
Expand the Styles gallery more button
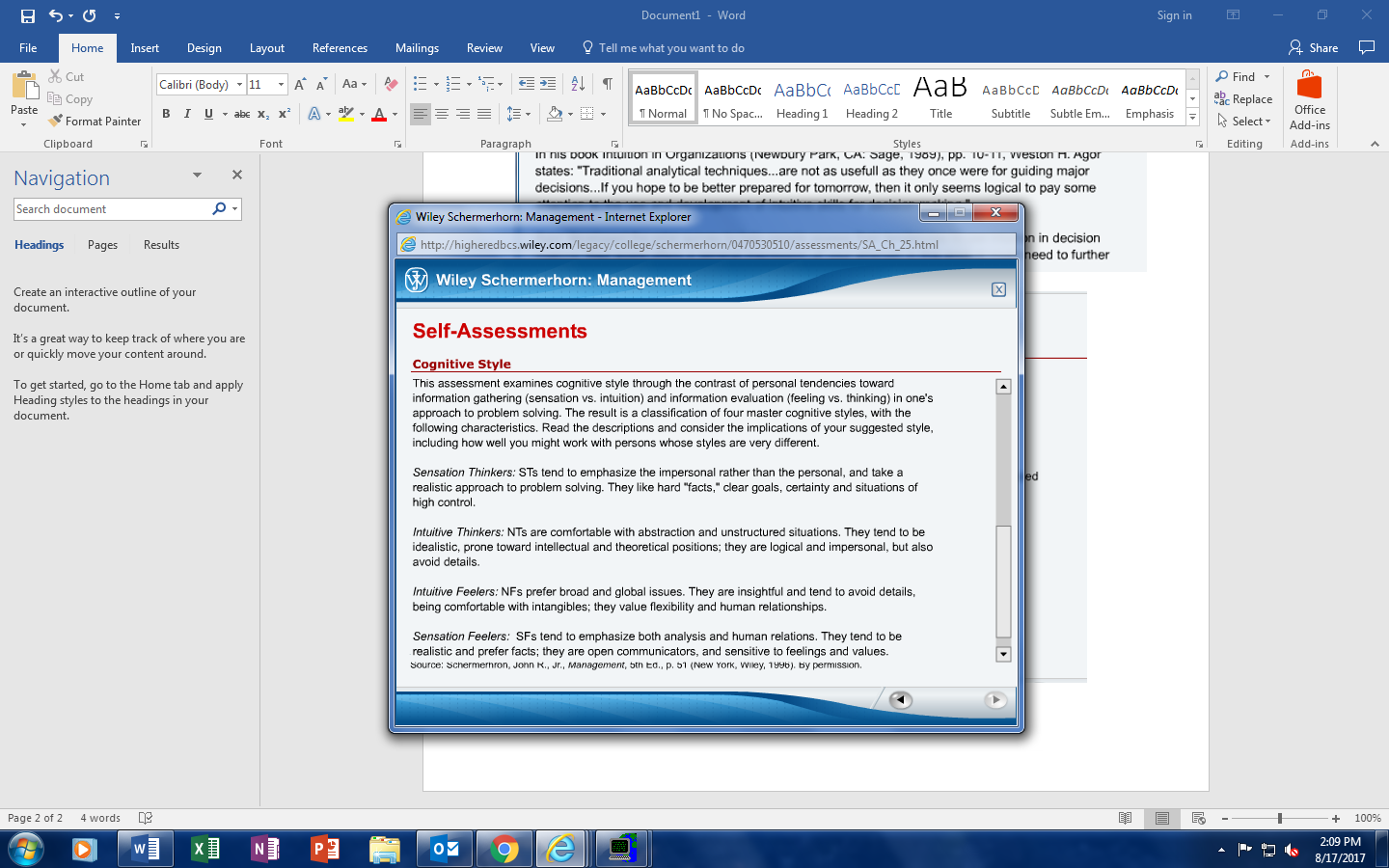click(x=1192, y=118)
